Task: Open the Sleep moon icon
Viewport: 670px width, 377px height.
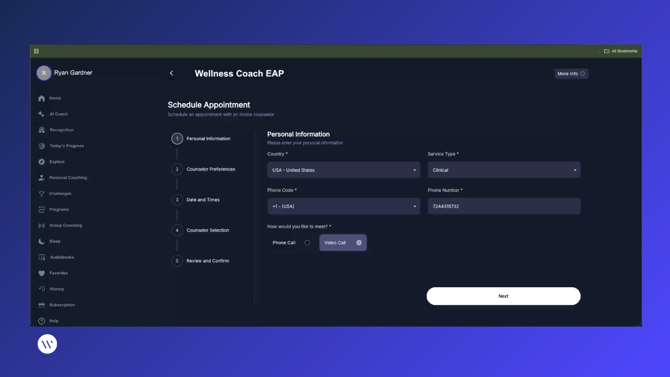Action: [41, 241]
